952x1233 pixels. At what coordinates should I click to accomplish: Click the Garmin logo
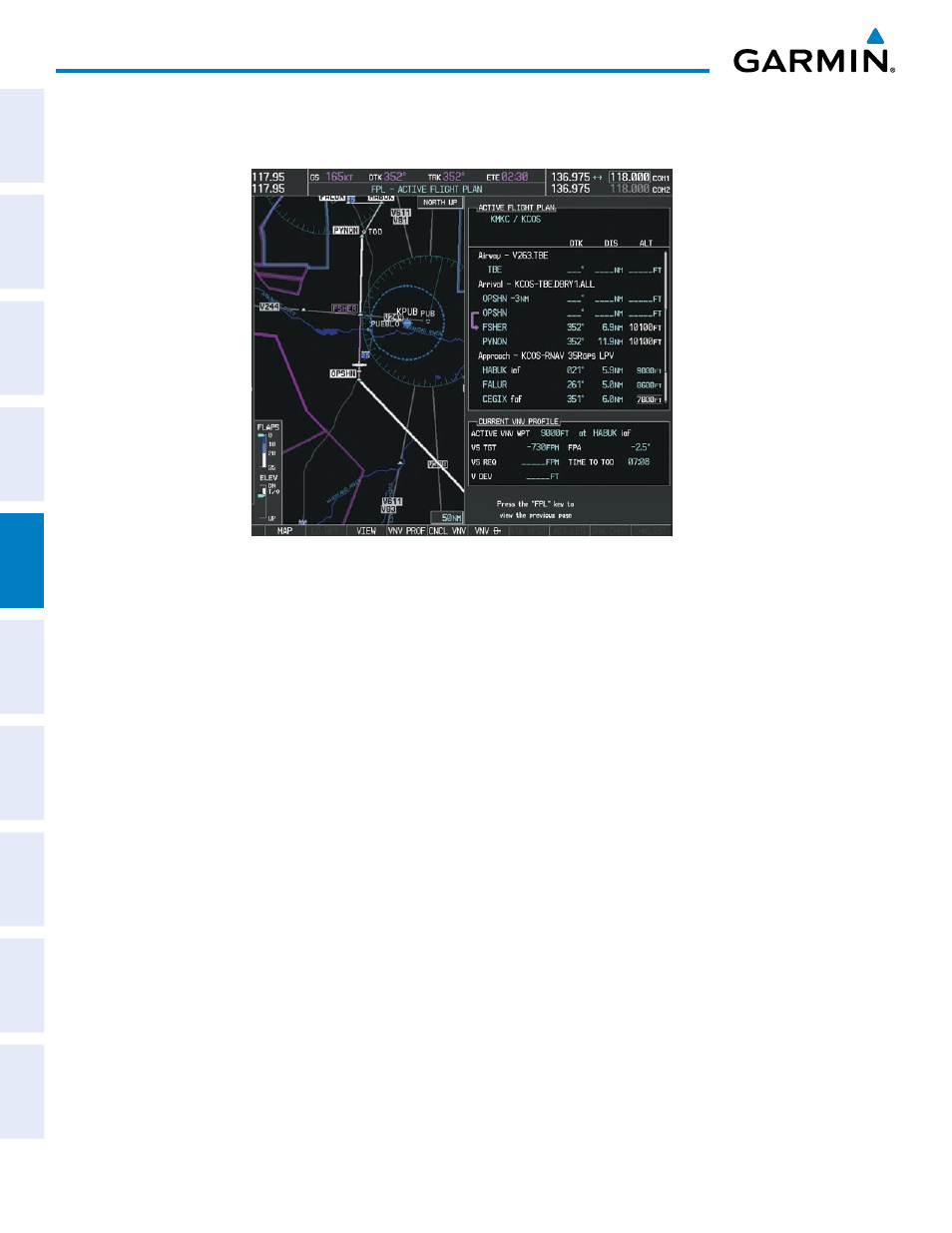814,51
